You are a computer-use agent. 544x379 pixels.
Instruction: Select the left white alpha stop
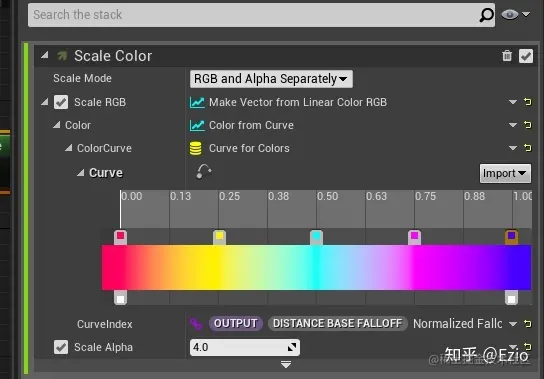pos(120,297)
